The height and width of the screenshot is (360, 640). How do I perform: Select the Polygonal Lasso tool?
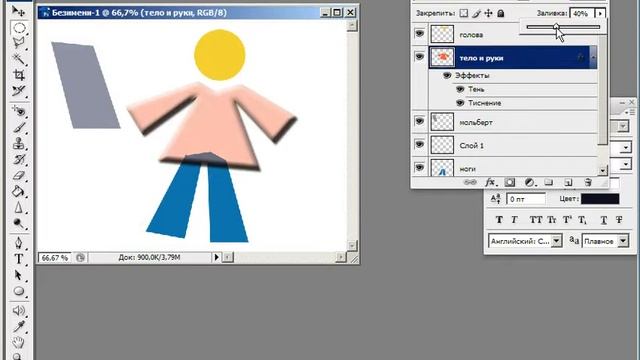[x=19, y=43]
